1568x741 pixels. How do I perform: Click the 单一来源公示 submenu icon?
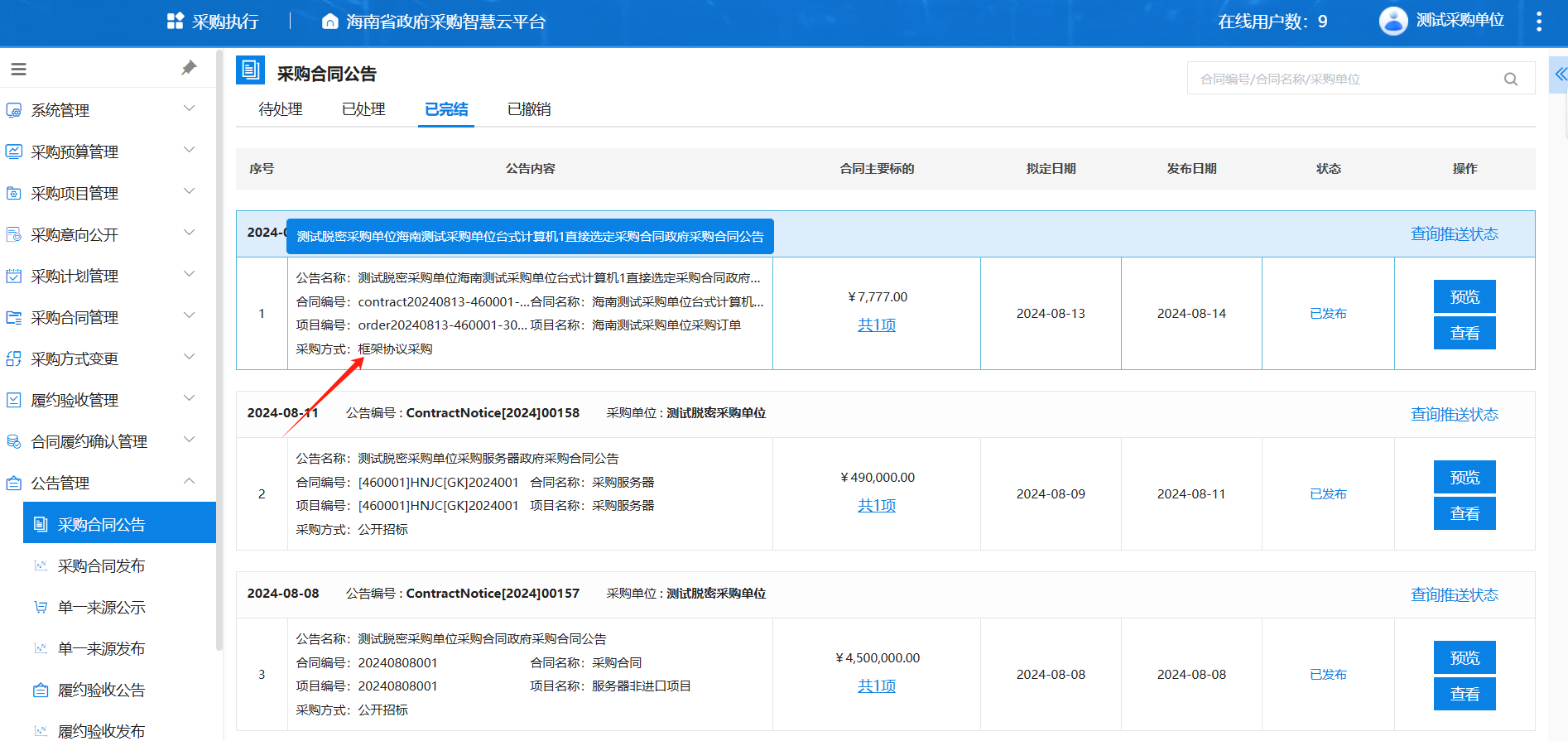(x=41, y=607)
